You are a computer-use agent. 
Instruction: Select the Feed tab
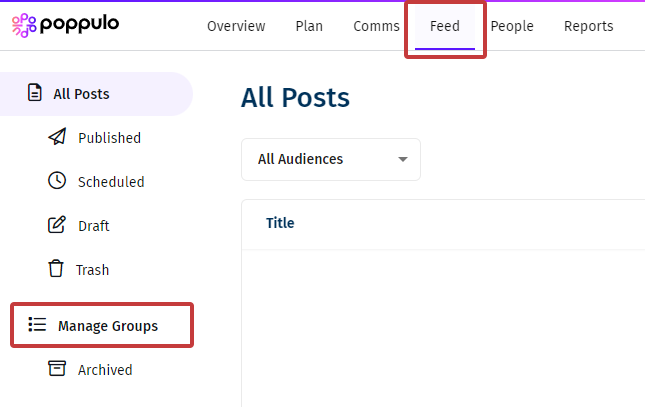click(x=445, y=26)
